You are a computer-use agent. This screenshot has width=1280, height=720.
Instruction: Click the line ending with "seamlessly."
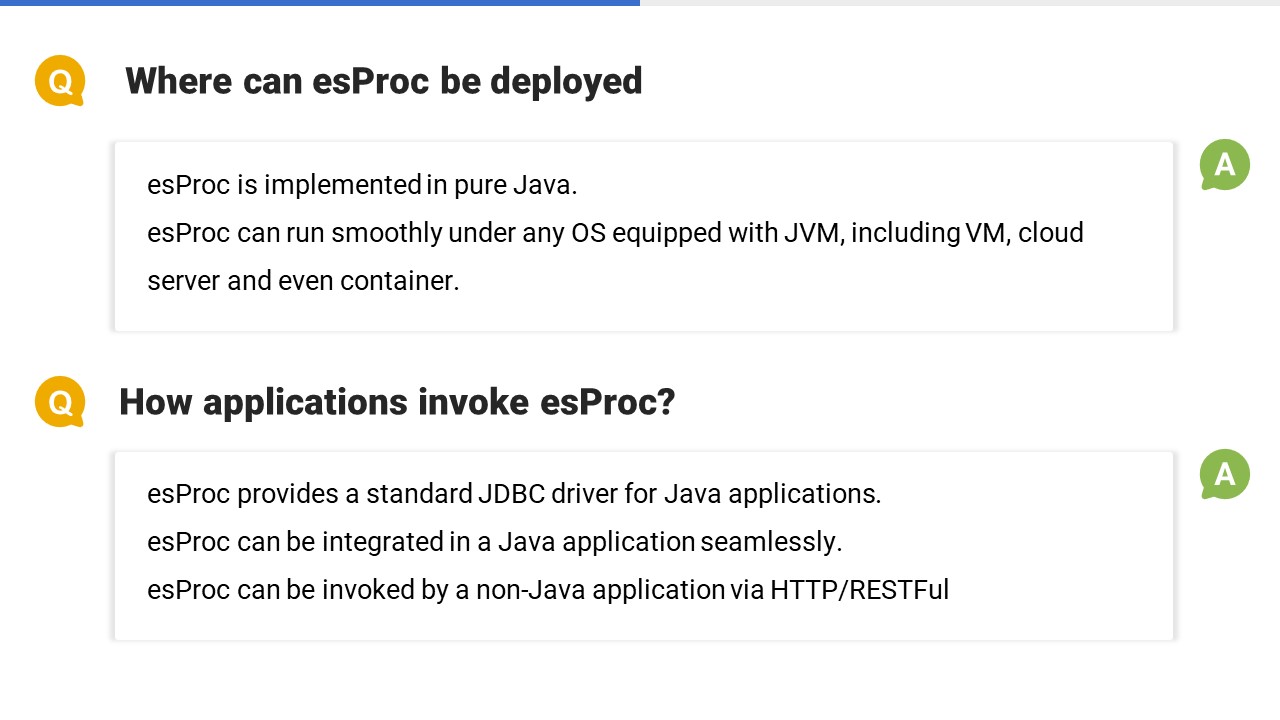click(494, 542)
